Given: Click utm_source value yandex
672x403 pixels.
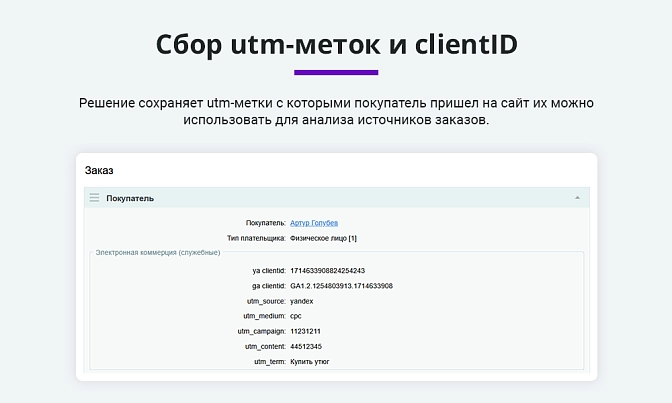Looking at the screenshot, I should [x=302, y=301].
